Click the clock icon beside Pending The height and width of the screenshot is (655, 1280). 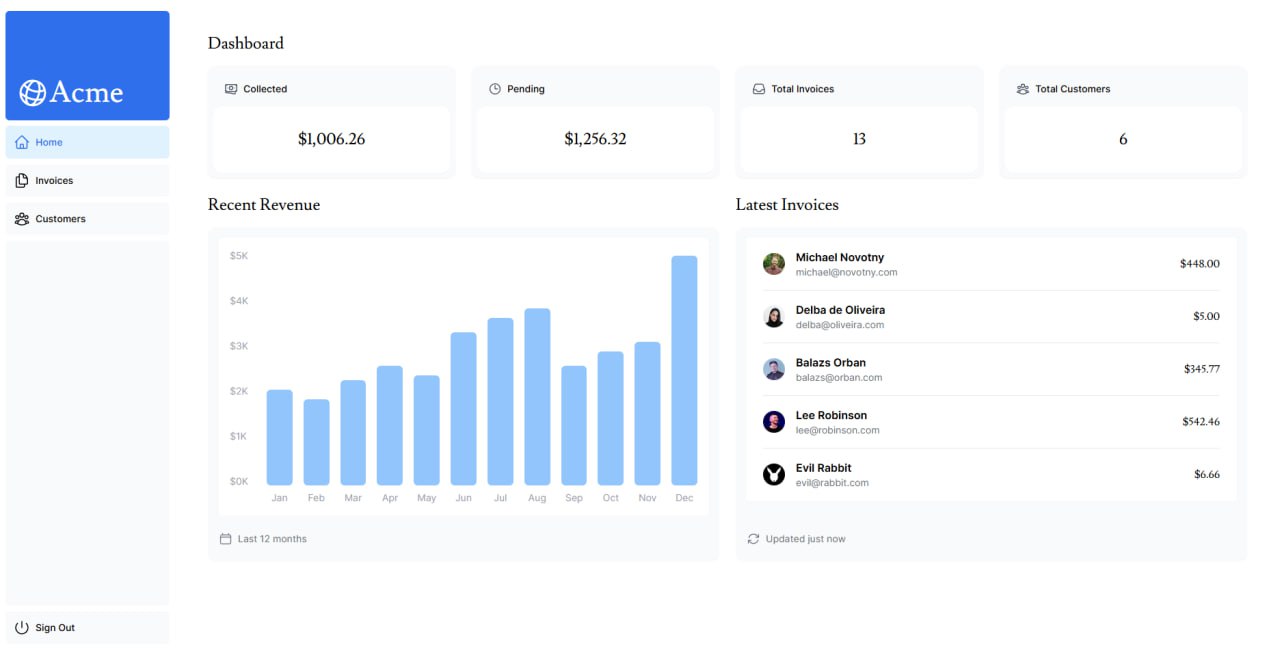point(495,89)
